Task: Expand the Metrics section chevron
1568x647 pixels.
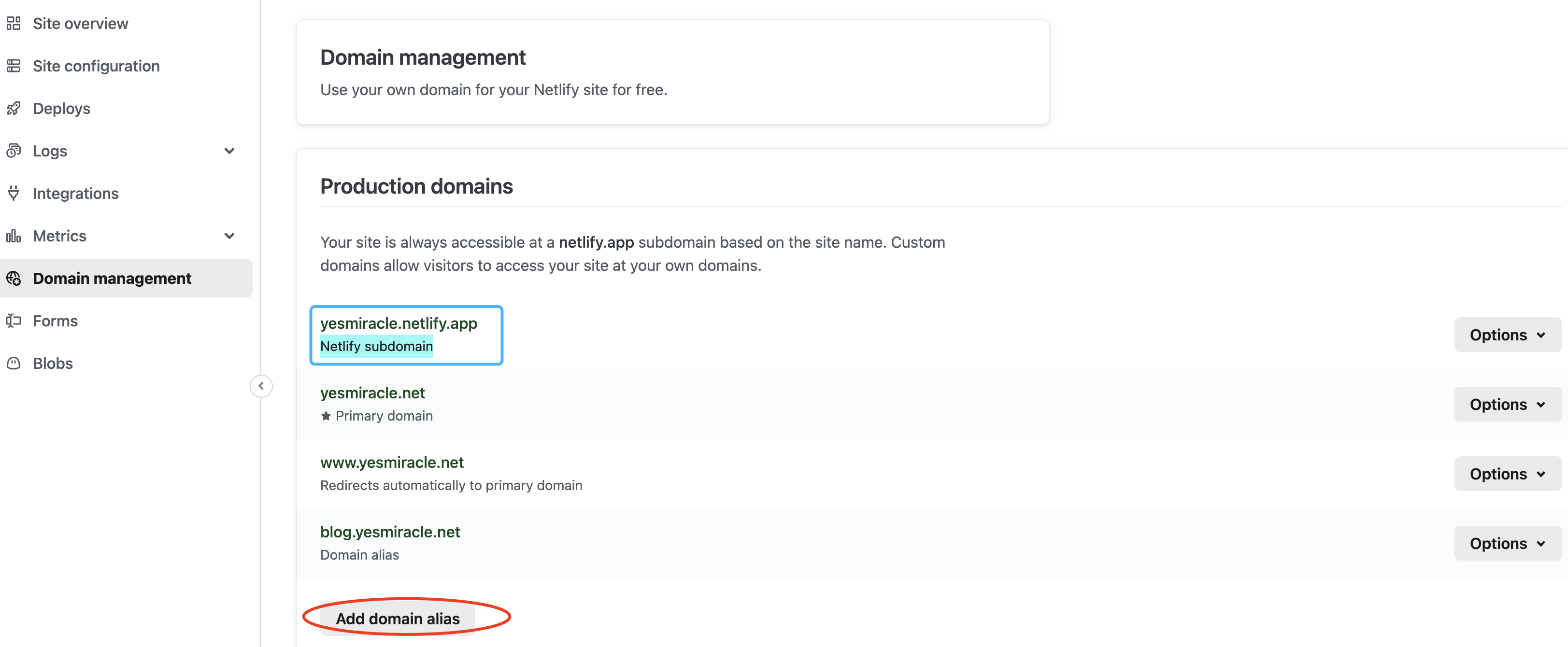Action: coord(229,236)
